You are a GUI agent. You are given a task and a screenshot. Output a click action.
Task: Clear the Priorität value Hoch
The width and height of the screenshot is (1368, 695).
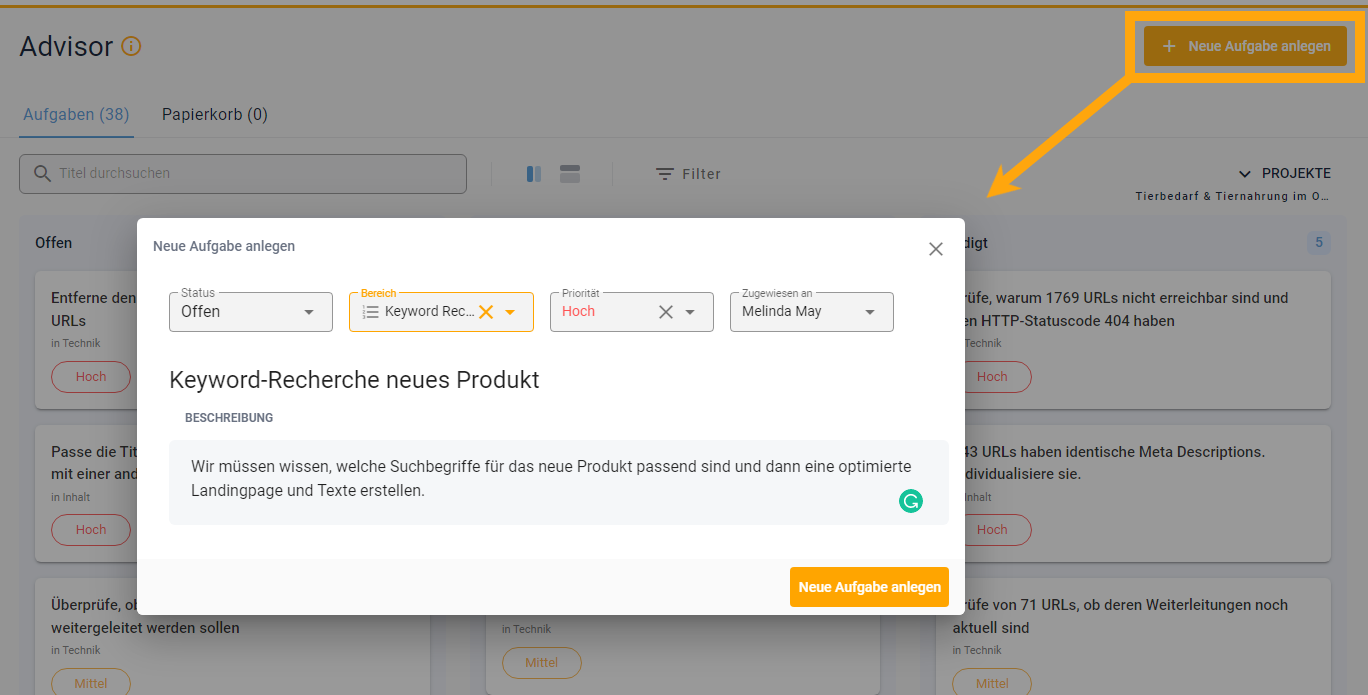[666, 312]
